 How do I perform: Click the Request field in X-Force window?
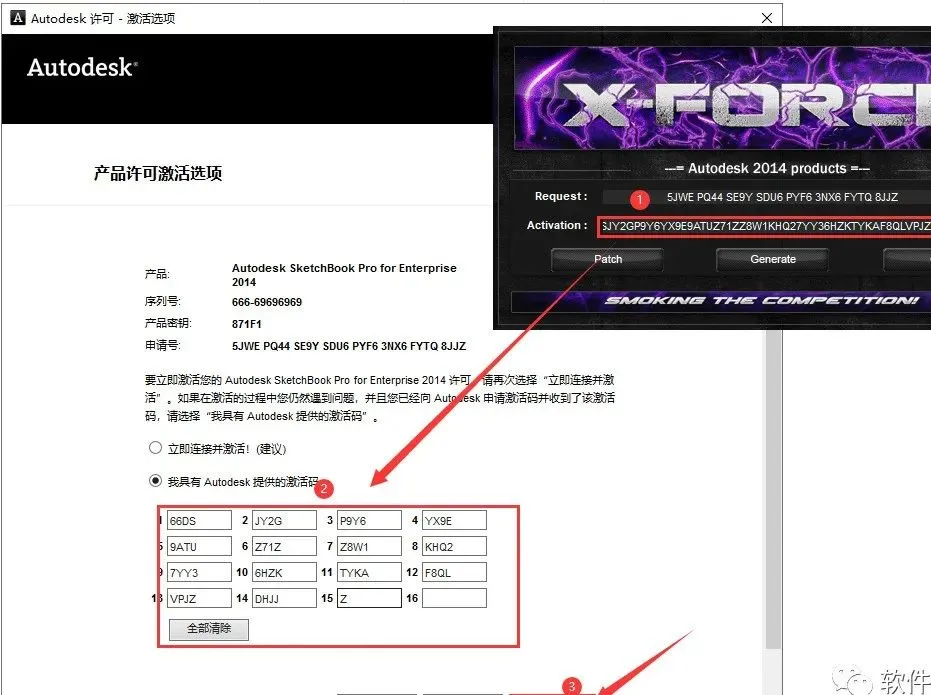coord(767,197)
